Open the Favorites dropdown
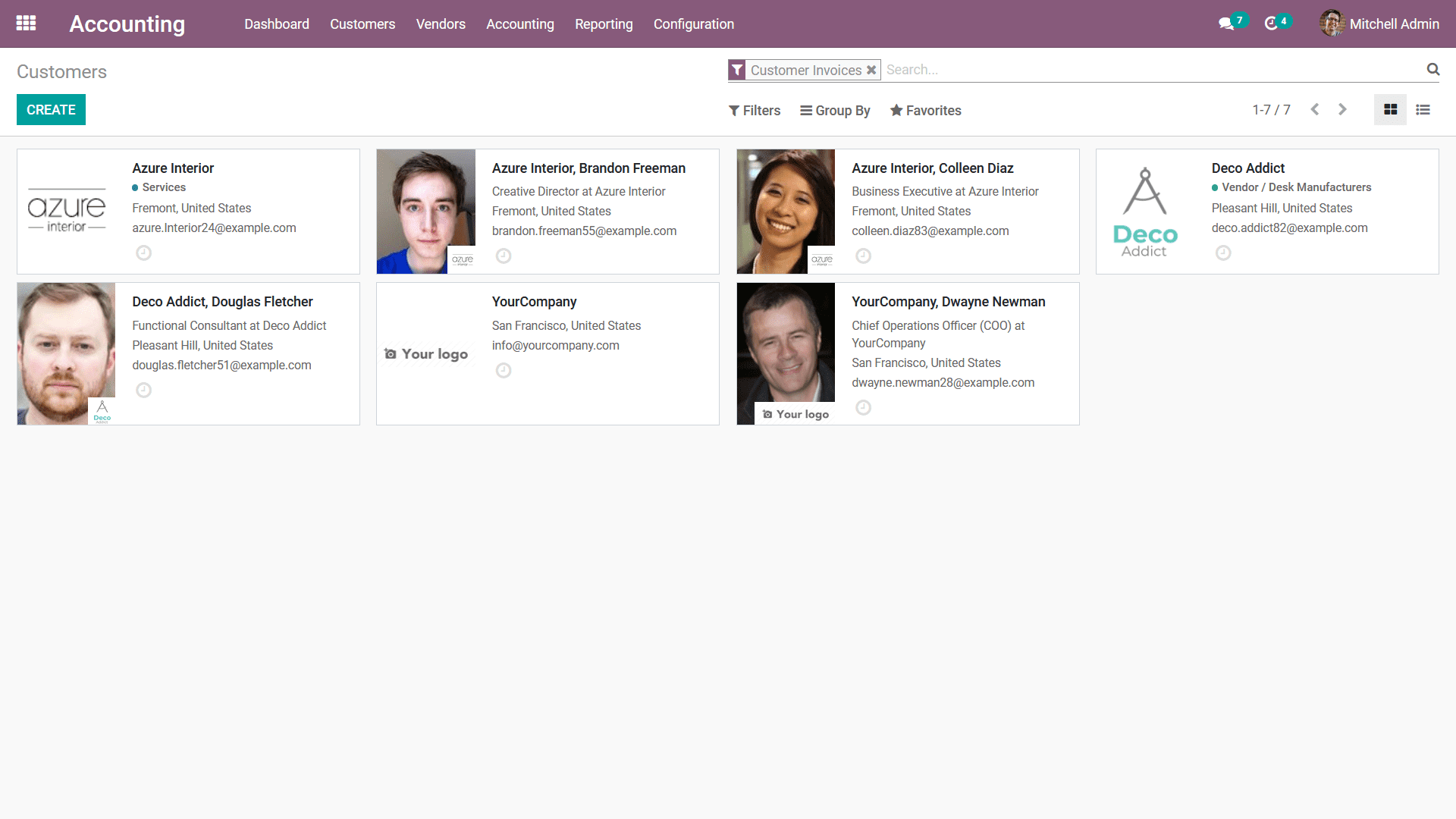The height and width of the screenshot is (819, 1456). coord(925,111)
